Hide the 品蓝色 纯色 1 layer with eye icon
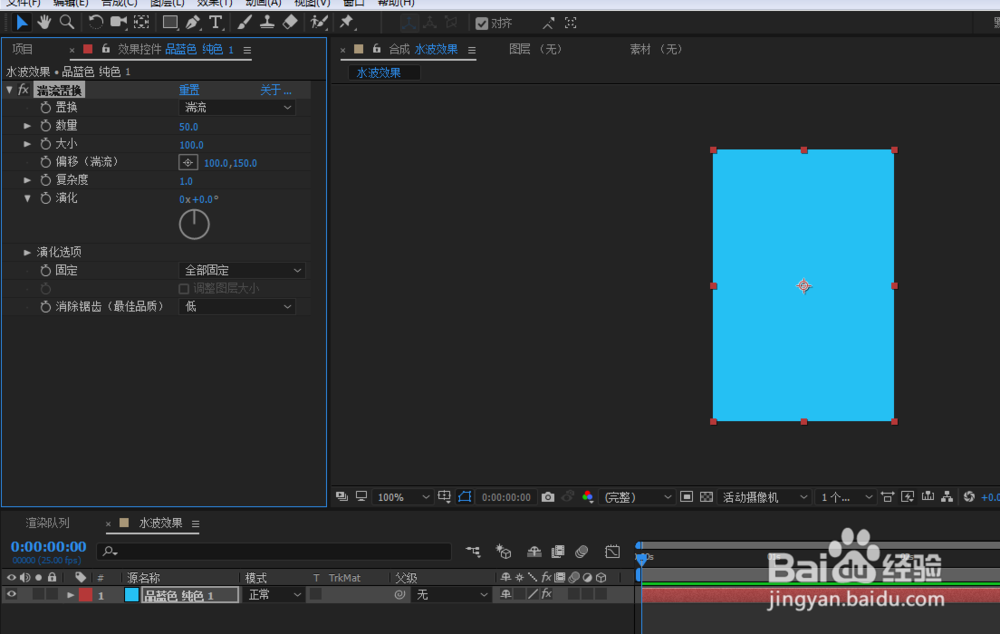The width and height of the screenshot is (1000, 634). 11,594
